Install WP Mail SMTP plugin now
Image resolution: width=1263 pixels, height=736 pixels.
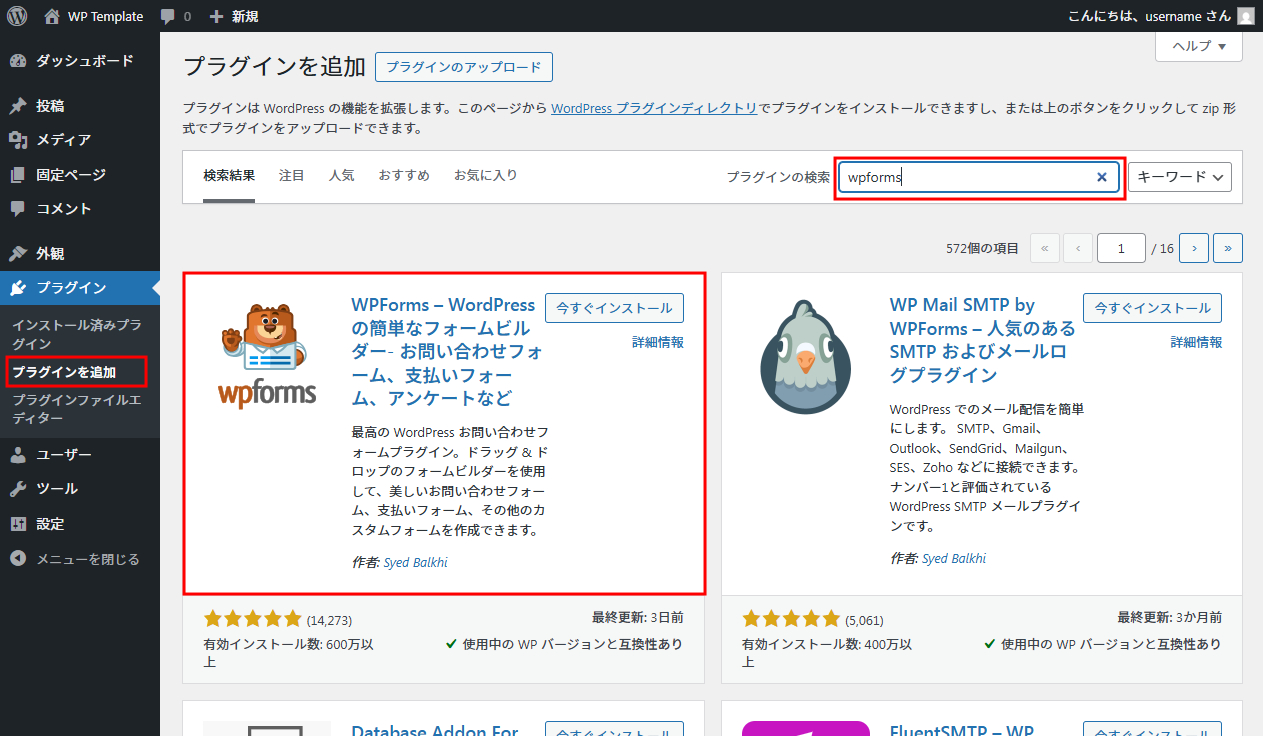(1152, 308)
